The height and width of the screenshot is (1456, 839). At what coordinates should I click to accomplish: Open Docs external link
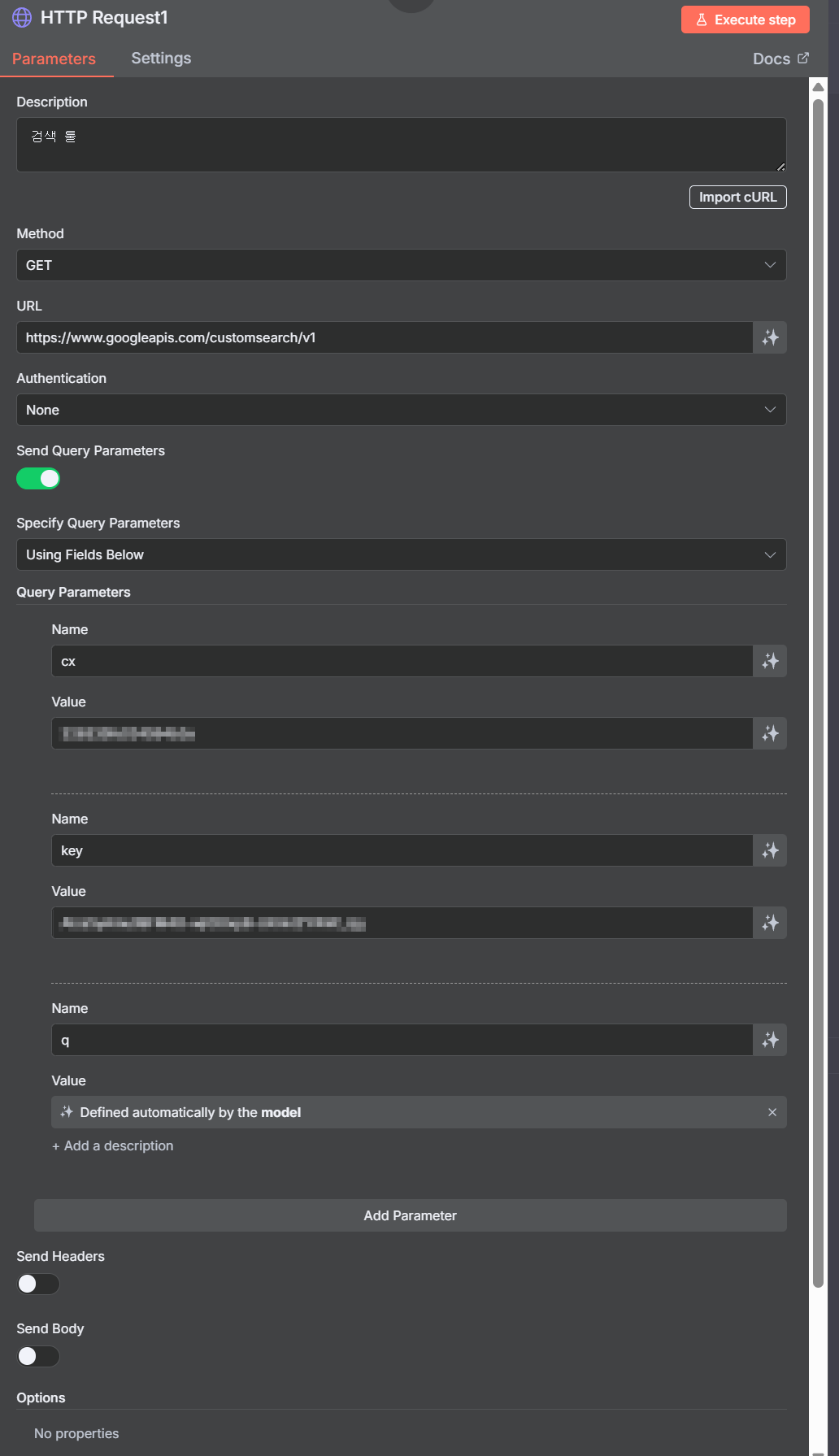point(780,59)
